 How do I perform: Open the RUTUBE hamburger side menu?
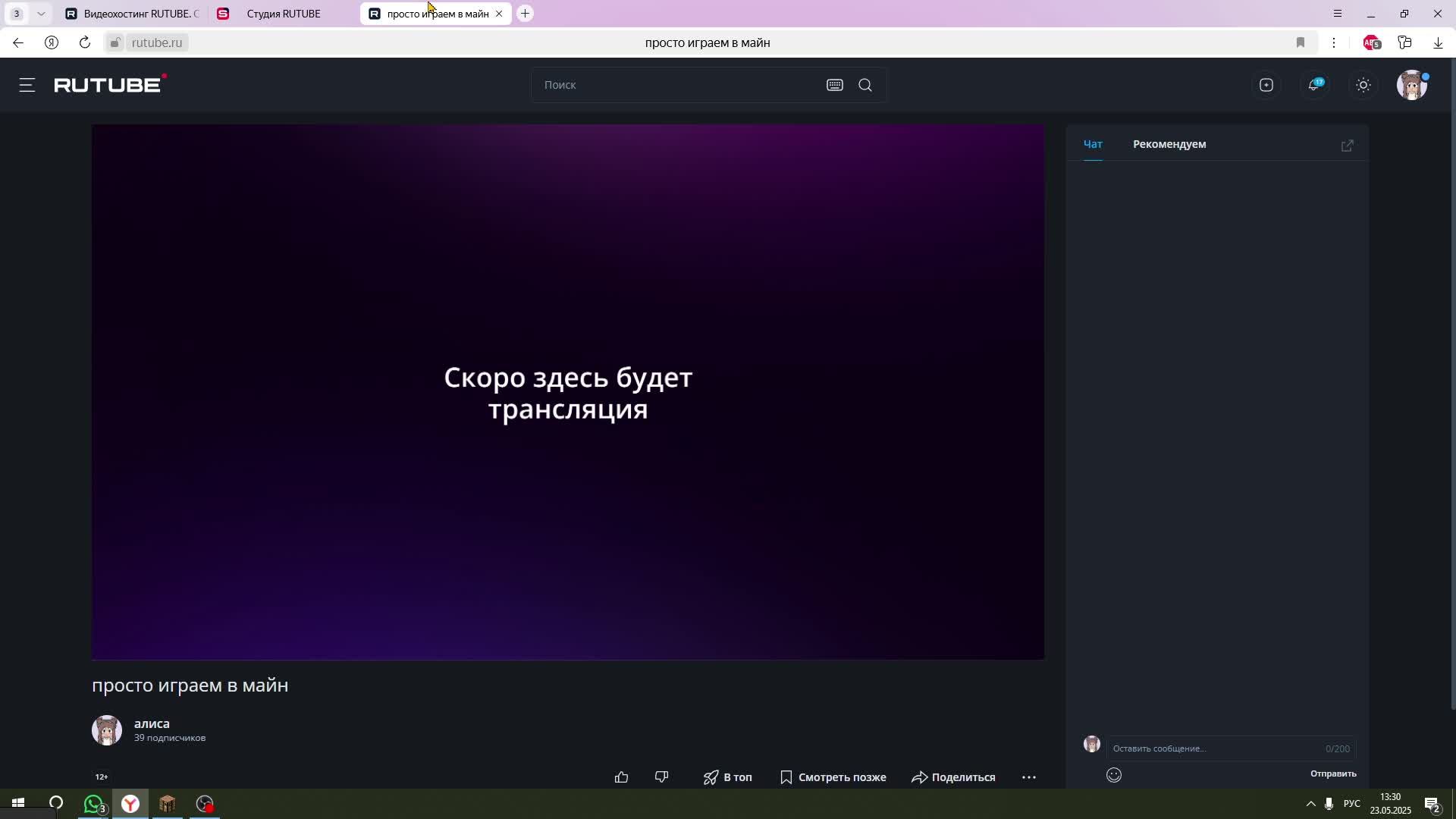(27, 85)
